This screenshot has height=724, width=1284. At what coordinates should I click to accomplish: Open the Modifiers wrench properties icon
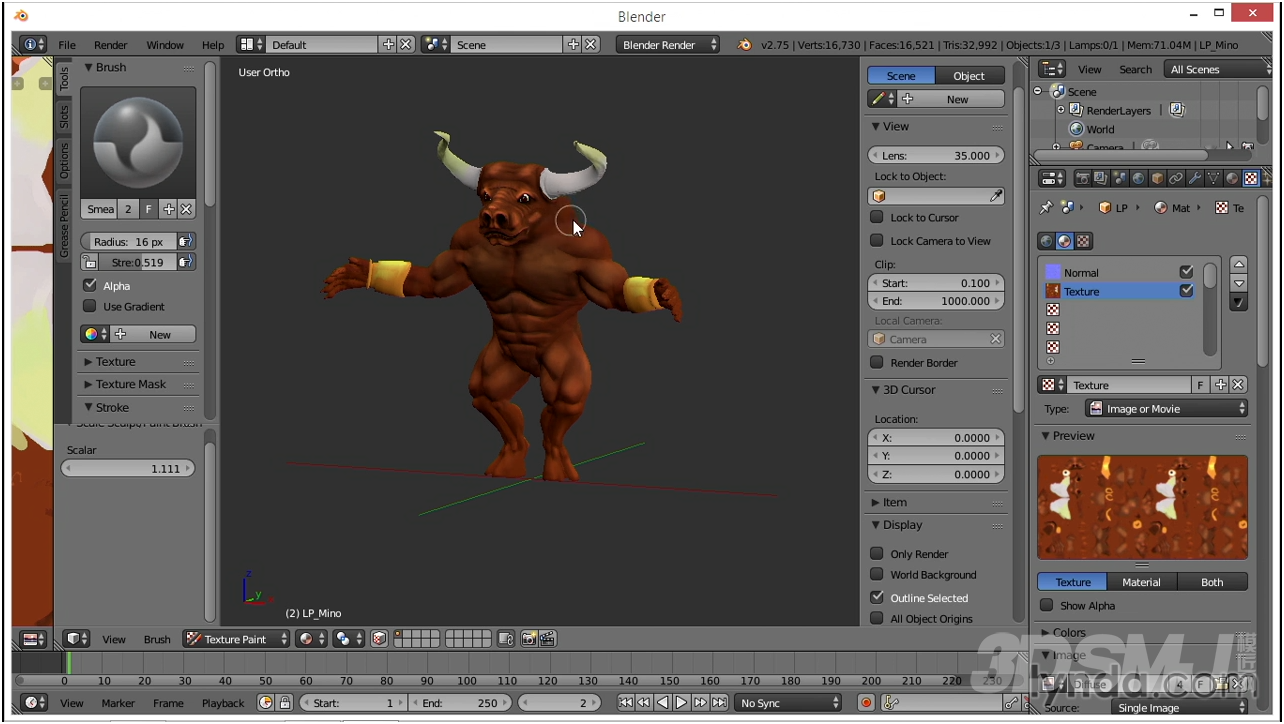coord(1196,179)
